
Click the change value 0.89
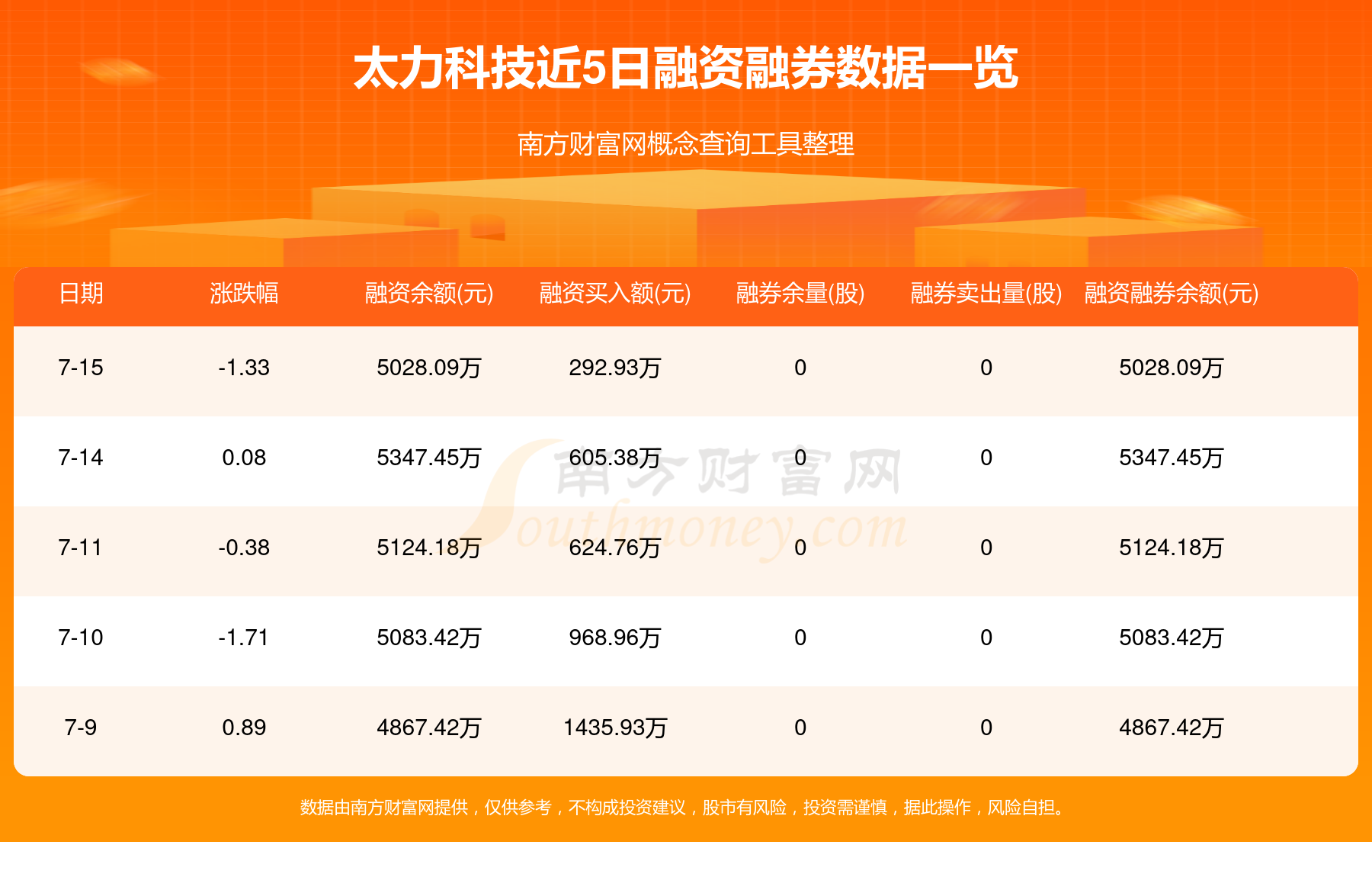tap(244, 728)
